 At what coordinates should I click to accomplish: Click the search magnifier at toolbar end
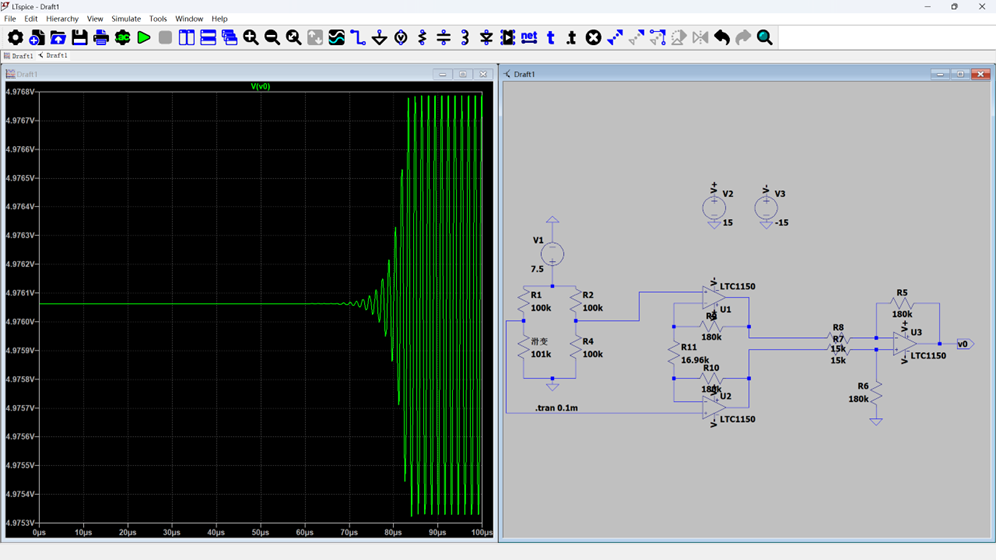coord(764,37)
